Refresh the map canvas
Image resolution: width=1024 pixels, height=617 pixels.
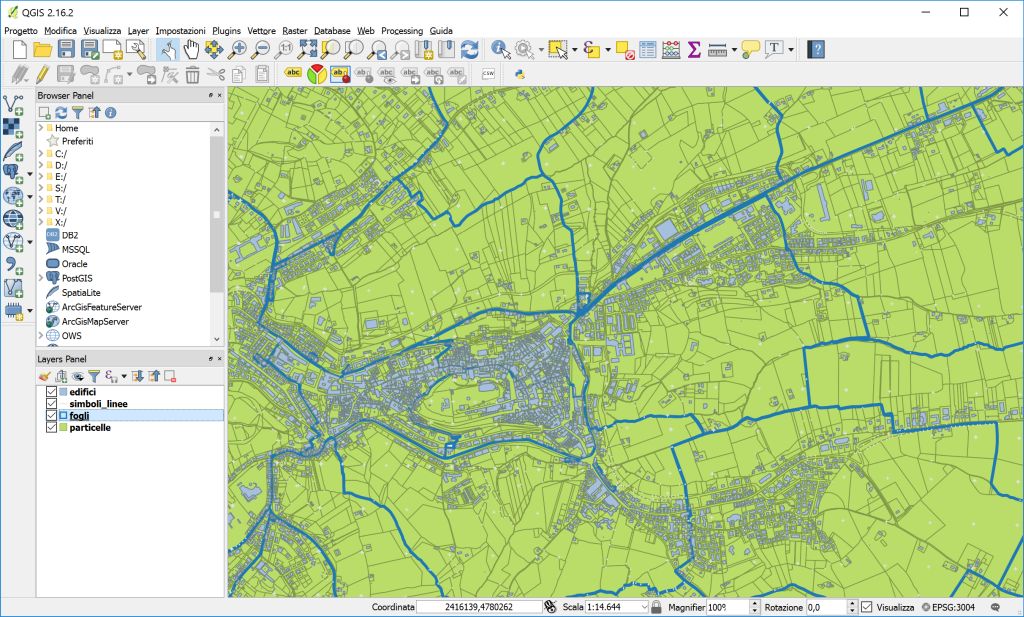tap(470, 50)
